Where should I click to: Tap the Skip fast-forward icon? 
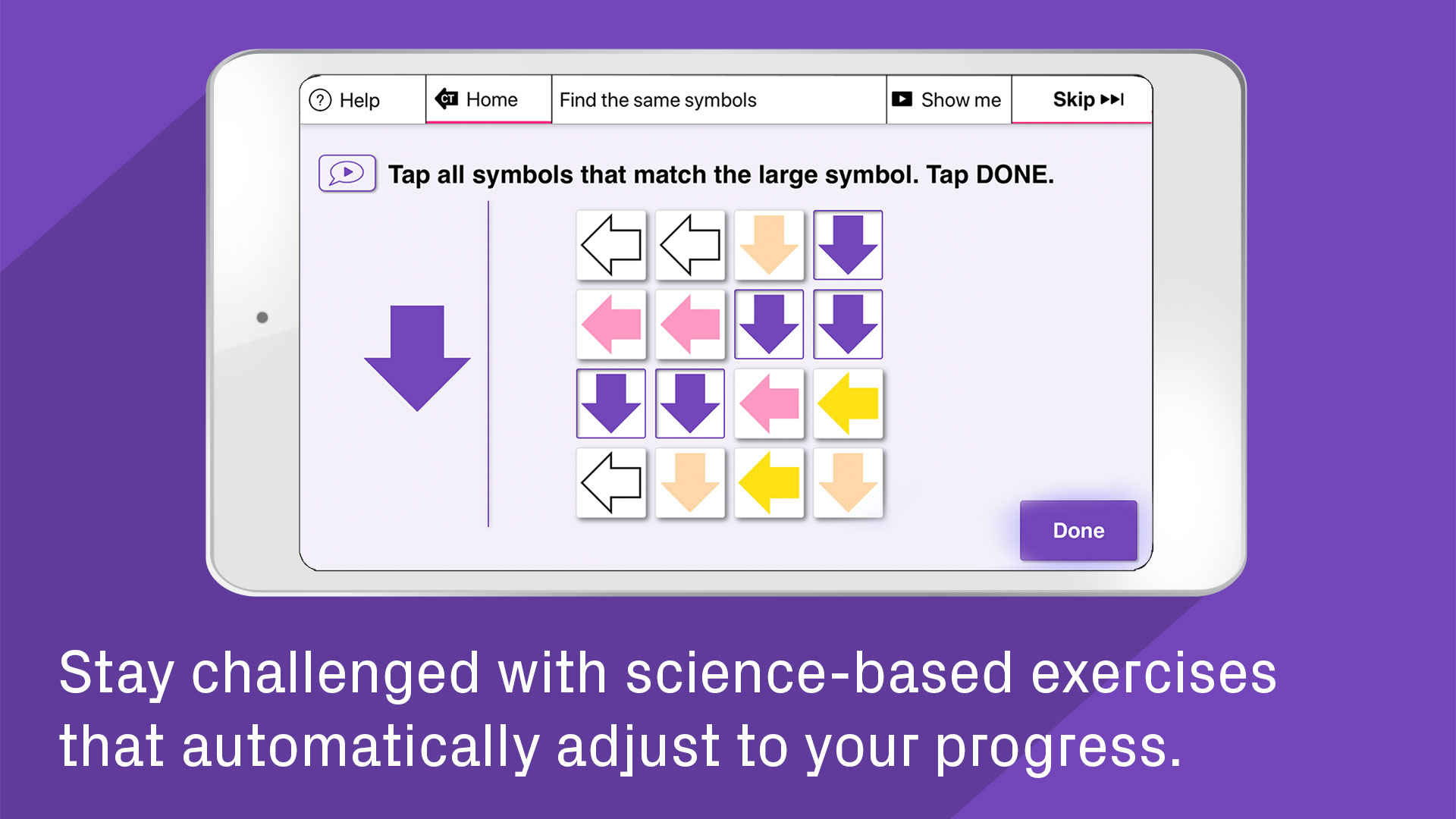(x=1112, y=99)
